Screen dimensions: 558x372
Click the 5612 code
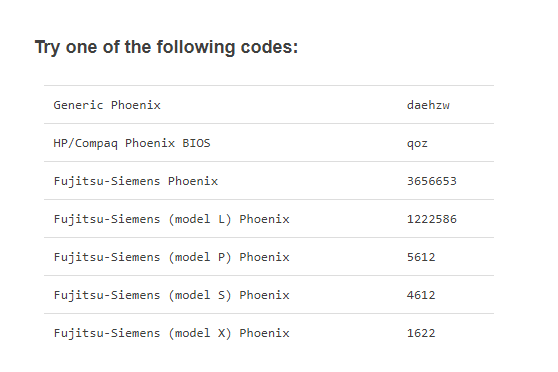tap(421, 257)
